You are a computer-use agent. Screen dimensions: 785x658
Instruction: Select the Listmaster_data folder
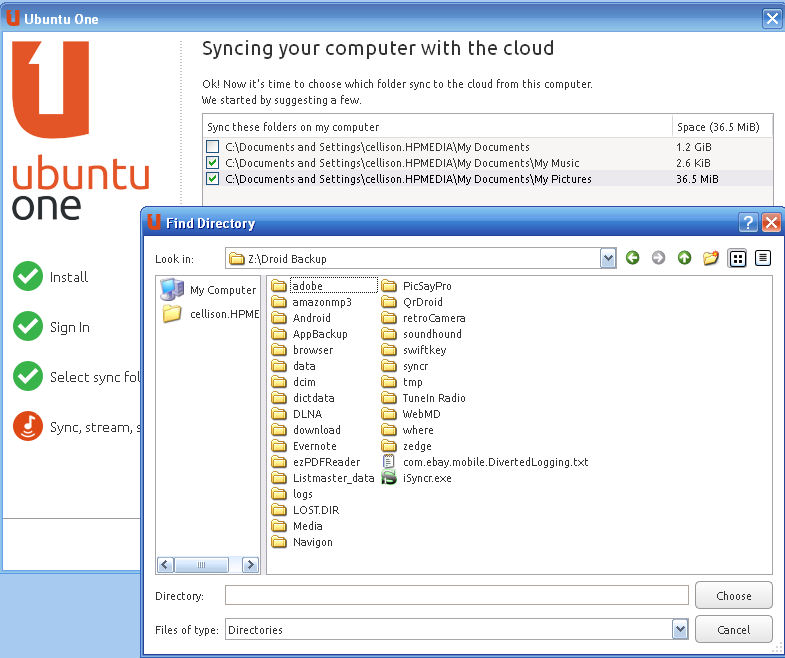click(322, 478)
